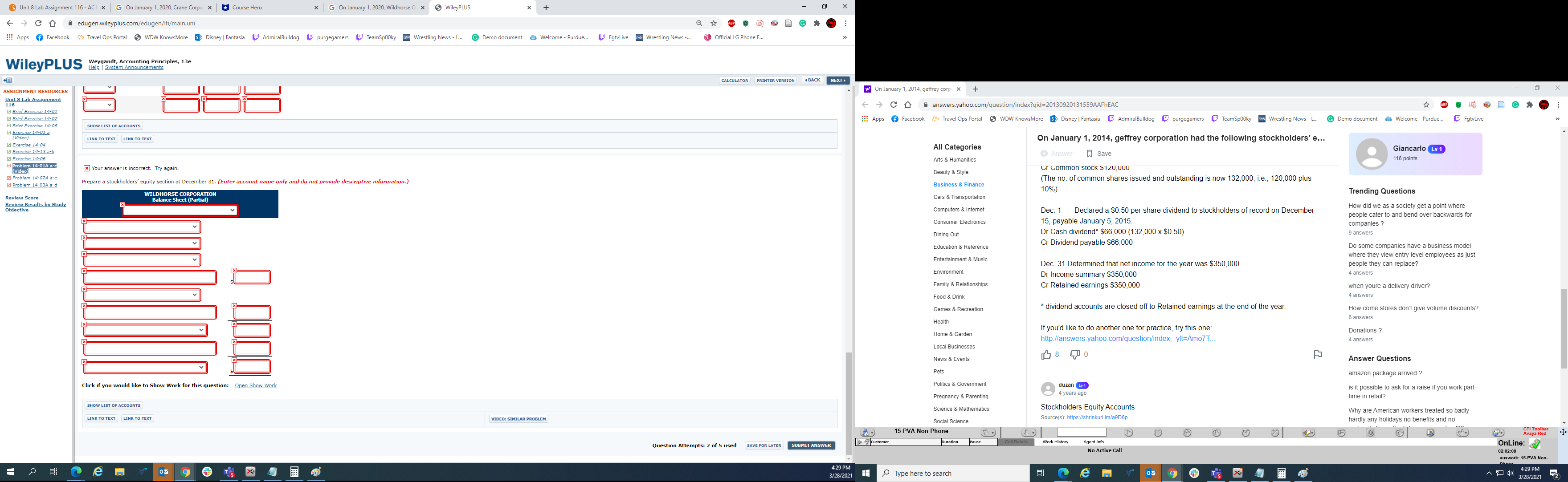Thumbs down the Yahoo answer
The height and width of the screenshot is (482, 1568).
(x=1075, y=354)
